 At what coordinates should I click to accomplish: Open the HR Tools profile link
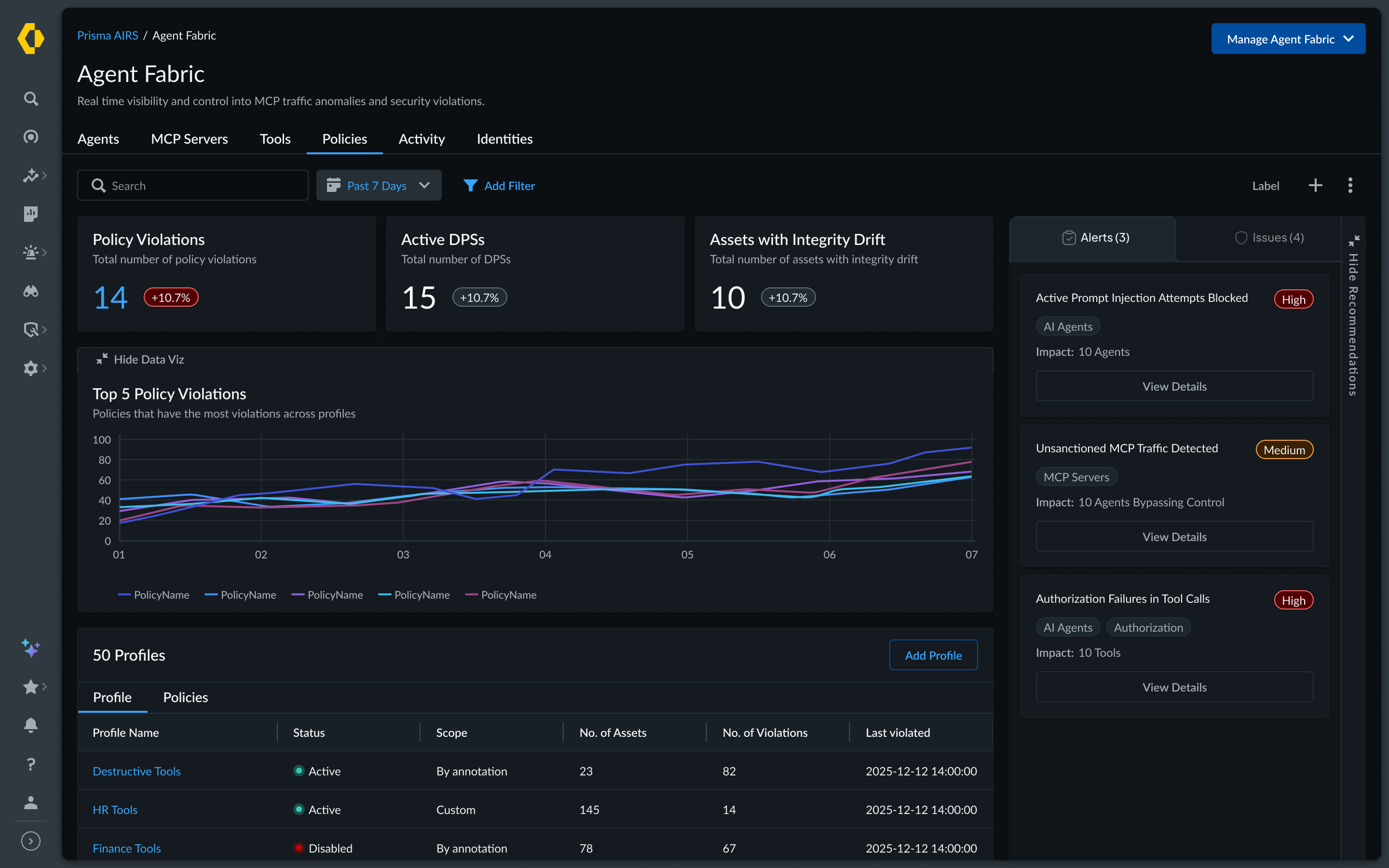pos(115,810)
